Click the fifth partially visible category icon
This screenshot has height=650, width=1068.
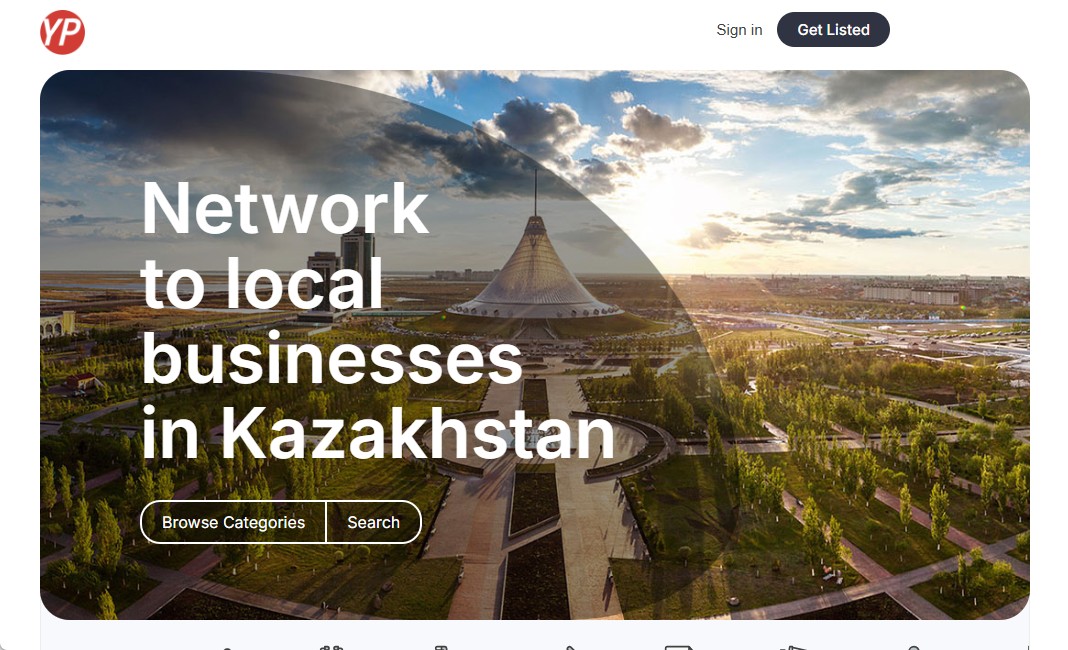(679, 647)
